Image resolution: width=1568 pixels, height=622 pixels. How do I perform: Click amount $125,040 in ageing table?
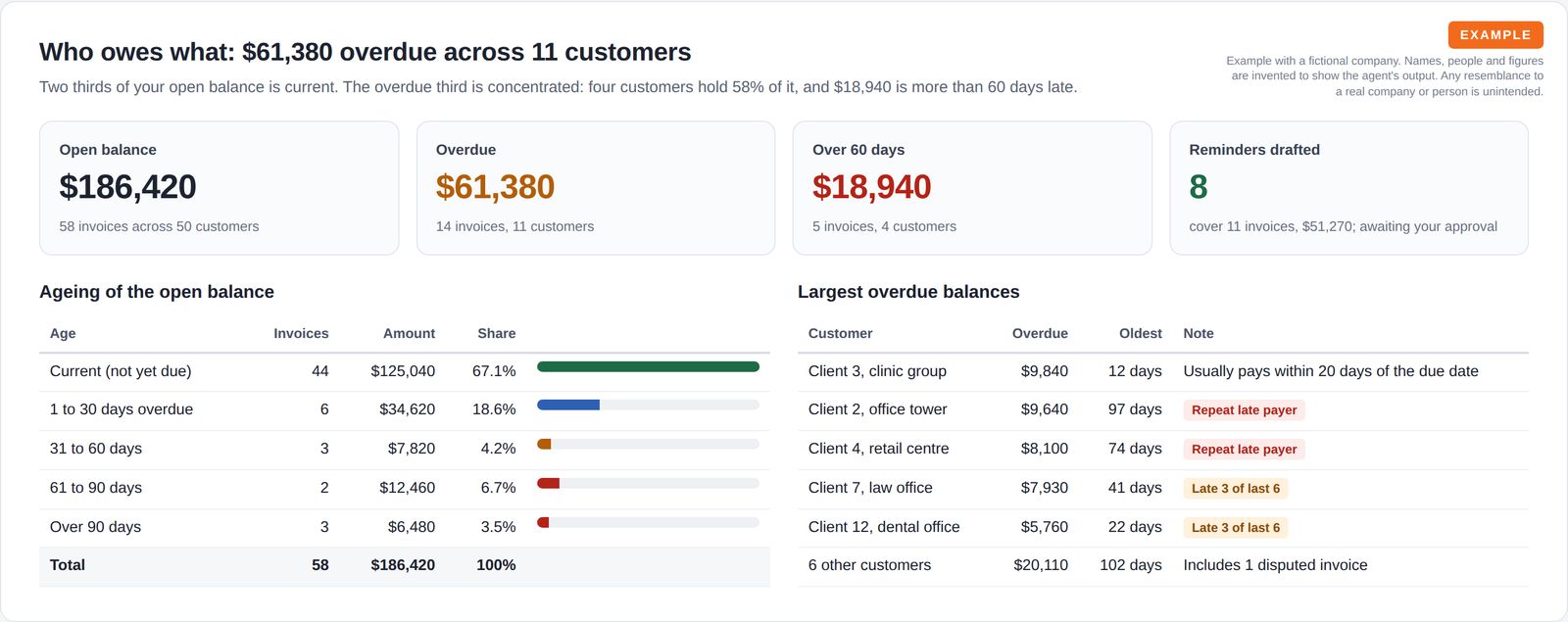(403, 371)
